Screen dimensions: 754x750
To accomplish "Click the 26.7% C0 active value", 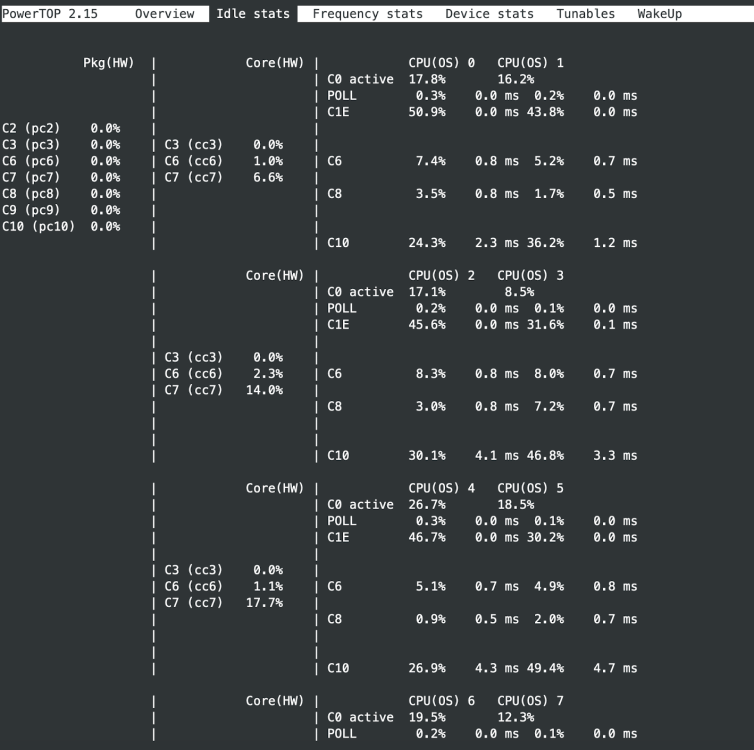I will pos(427,504).
